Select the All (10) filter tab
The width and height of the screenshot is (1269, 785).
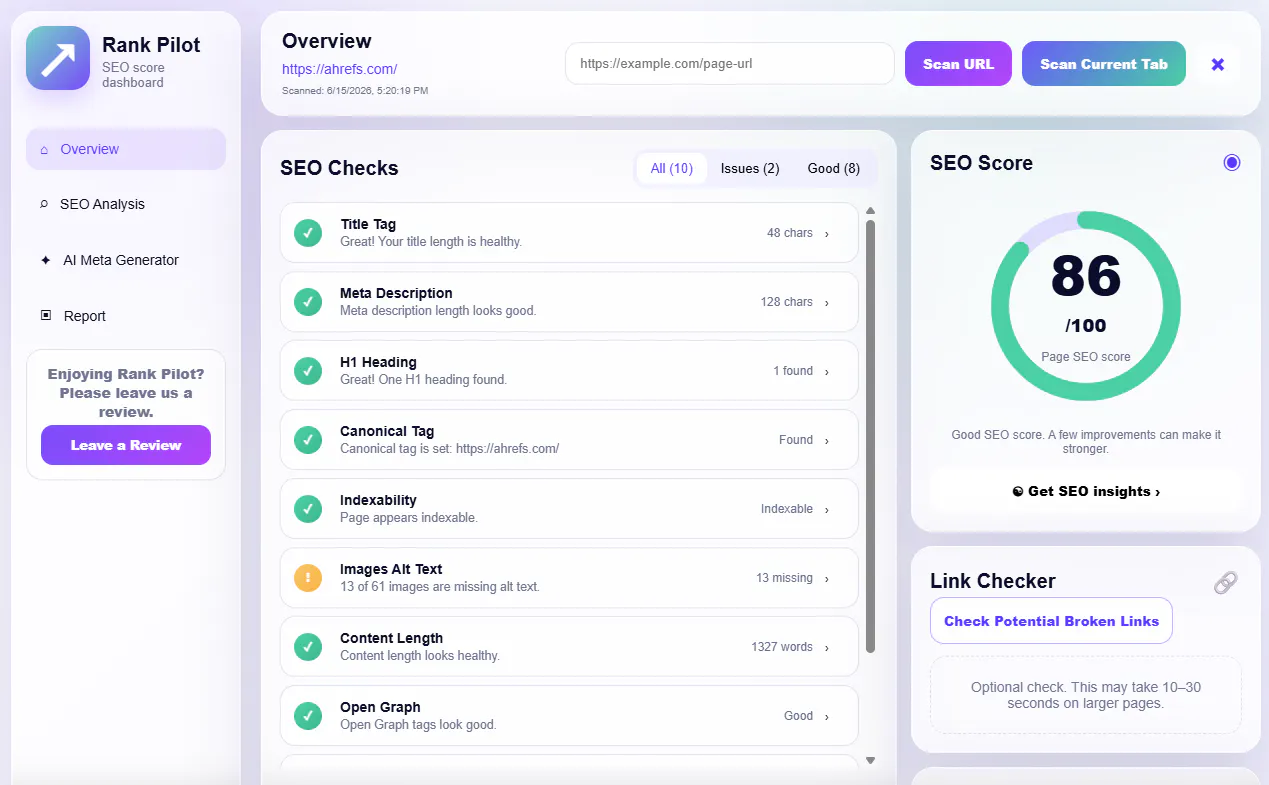click(672, 169)
